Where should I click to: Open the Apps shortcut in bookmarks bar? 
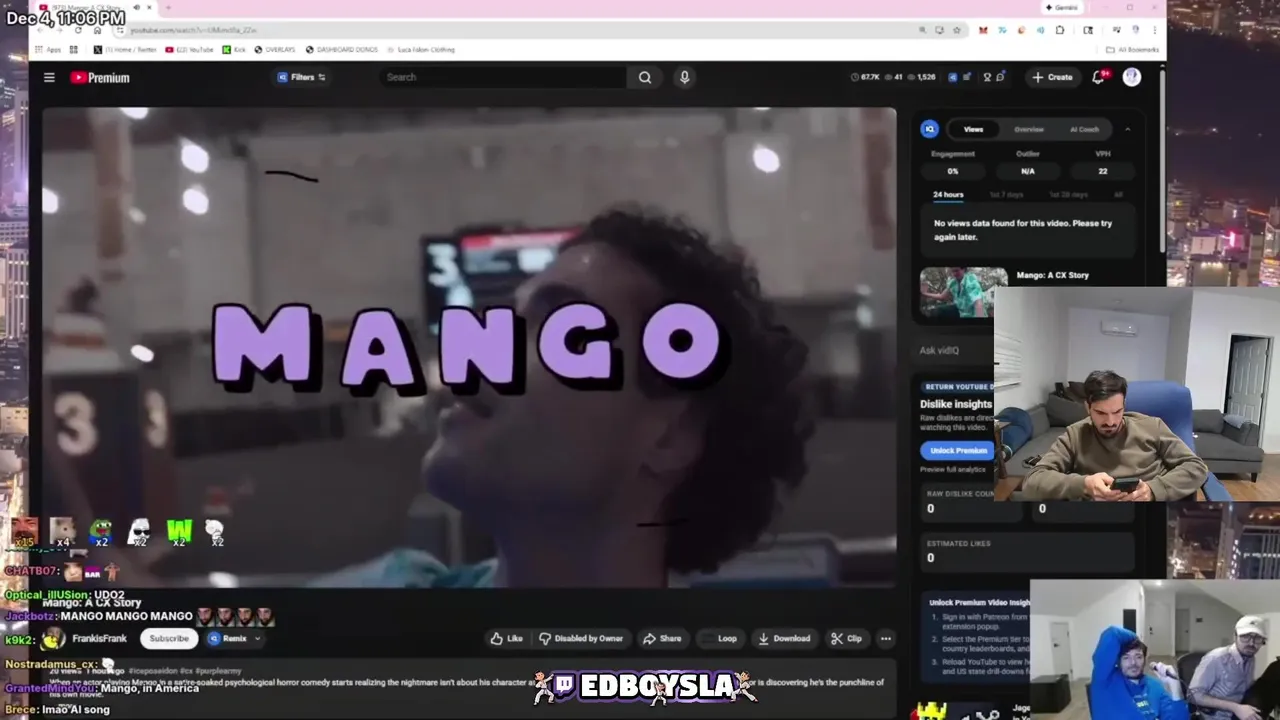pyautogui.click(x=48, y=49)
